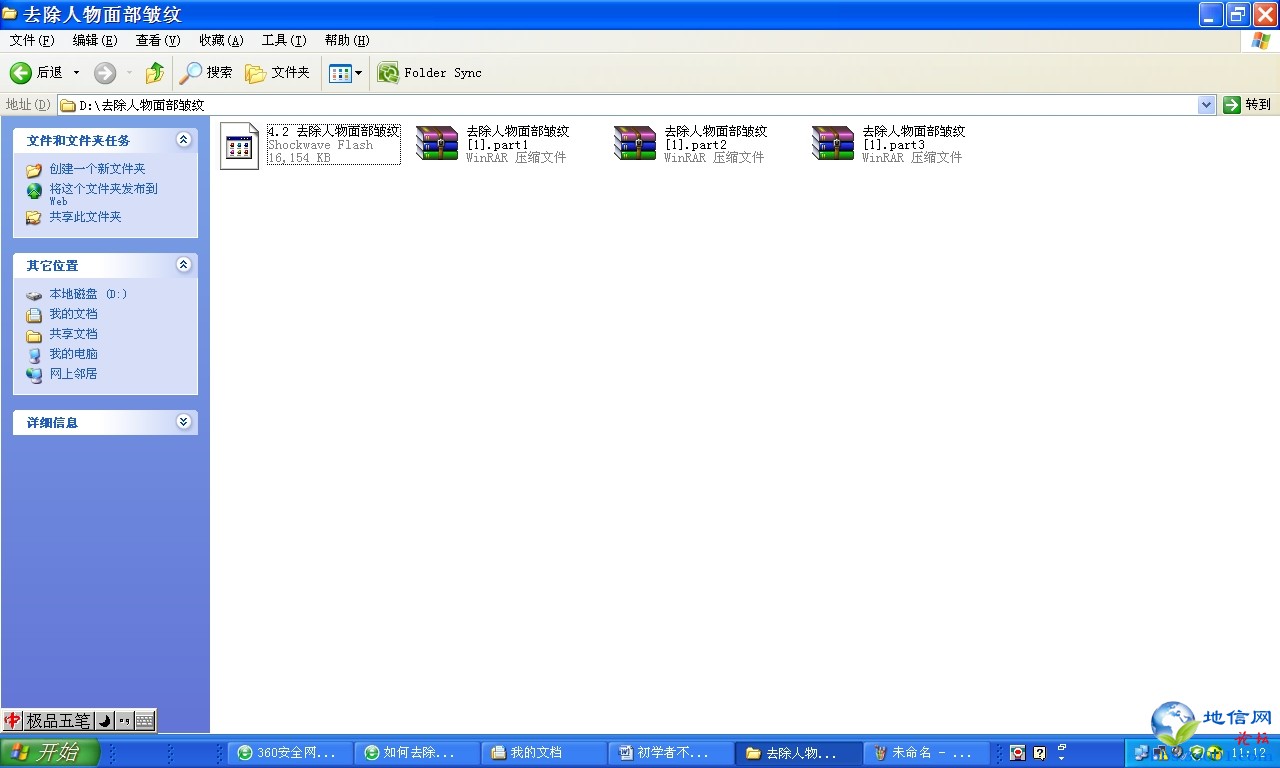The image size is (1280, 768).
Task: Click the folder icon in the title bar
Action: [x=10, y=14]
